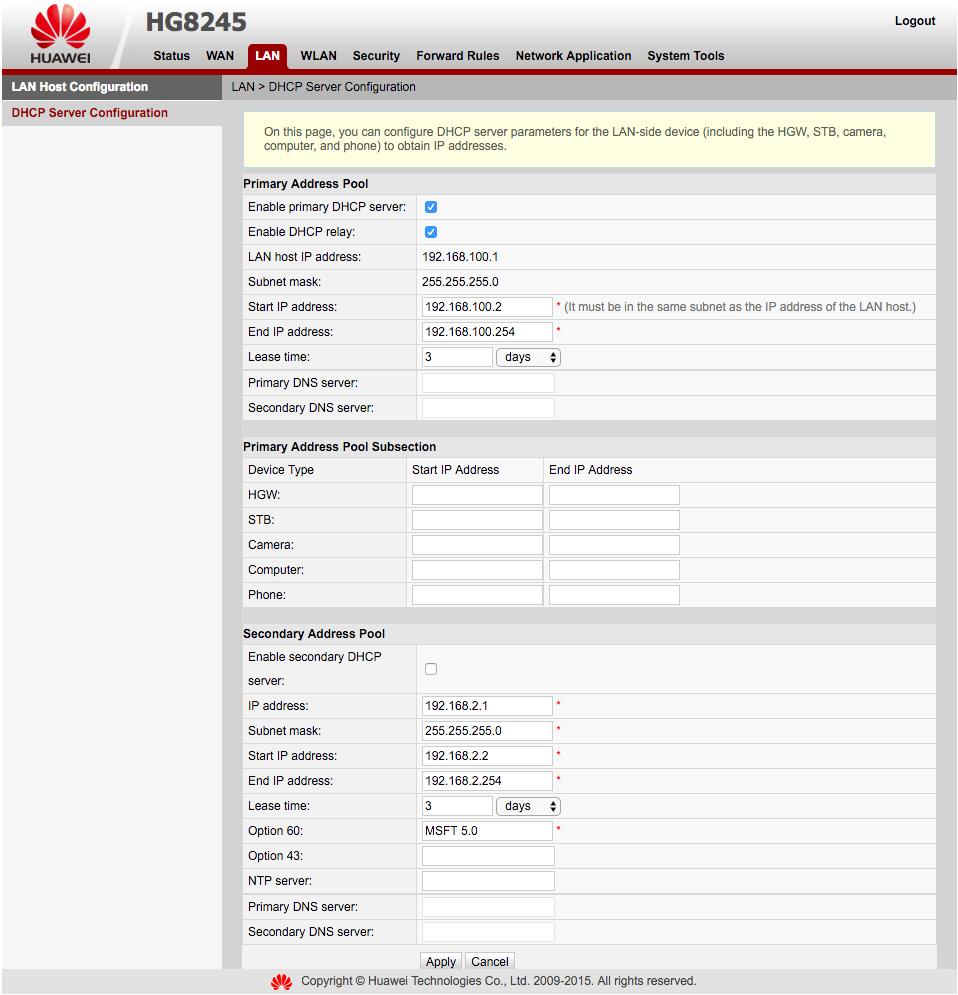Focus the primary pool Start IP address field
958x995 pixels.
[487, 307]
